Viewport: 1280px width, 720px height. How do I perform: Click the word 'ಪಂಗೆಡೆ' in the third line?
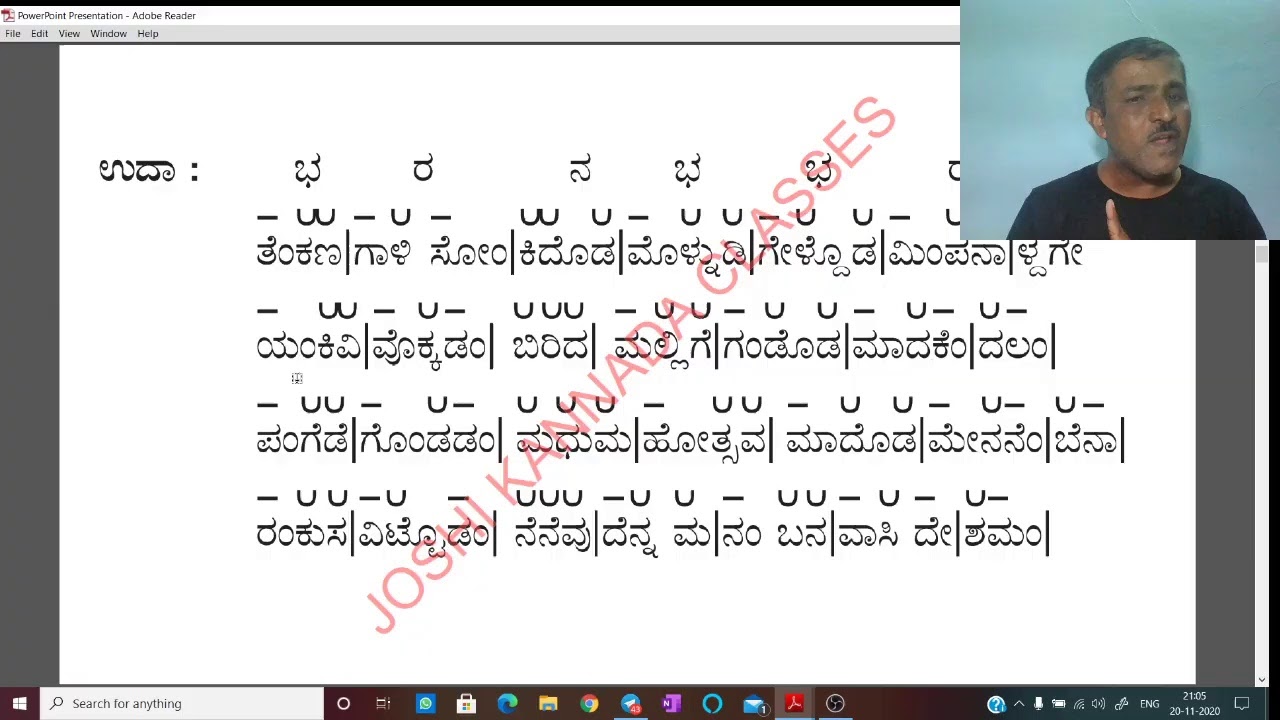302,440
